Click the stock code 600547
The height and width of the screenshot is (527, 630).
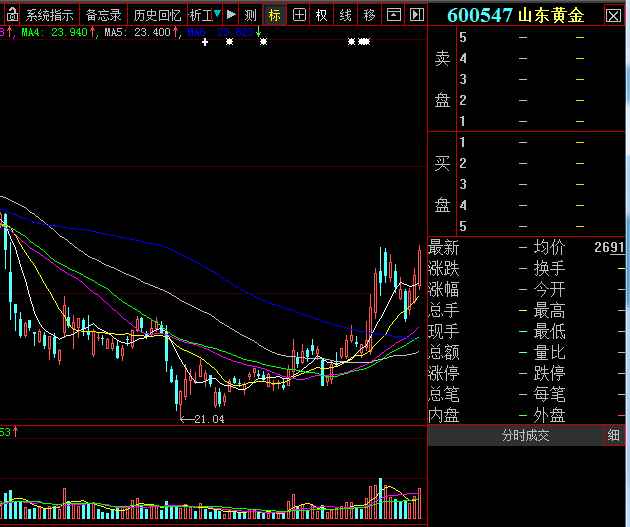point(479,16)
